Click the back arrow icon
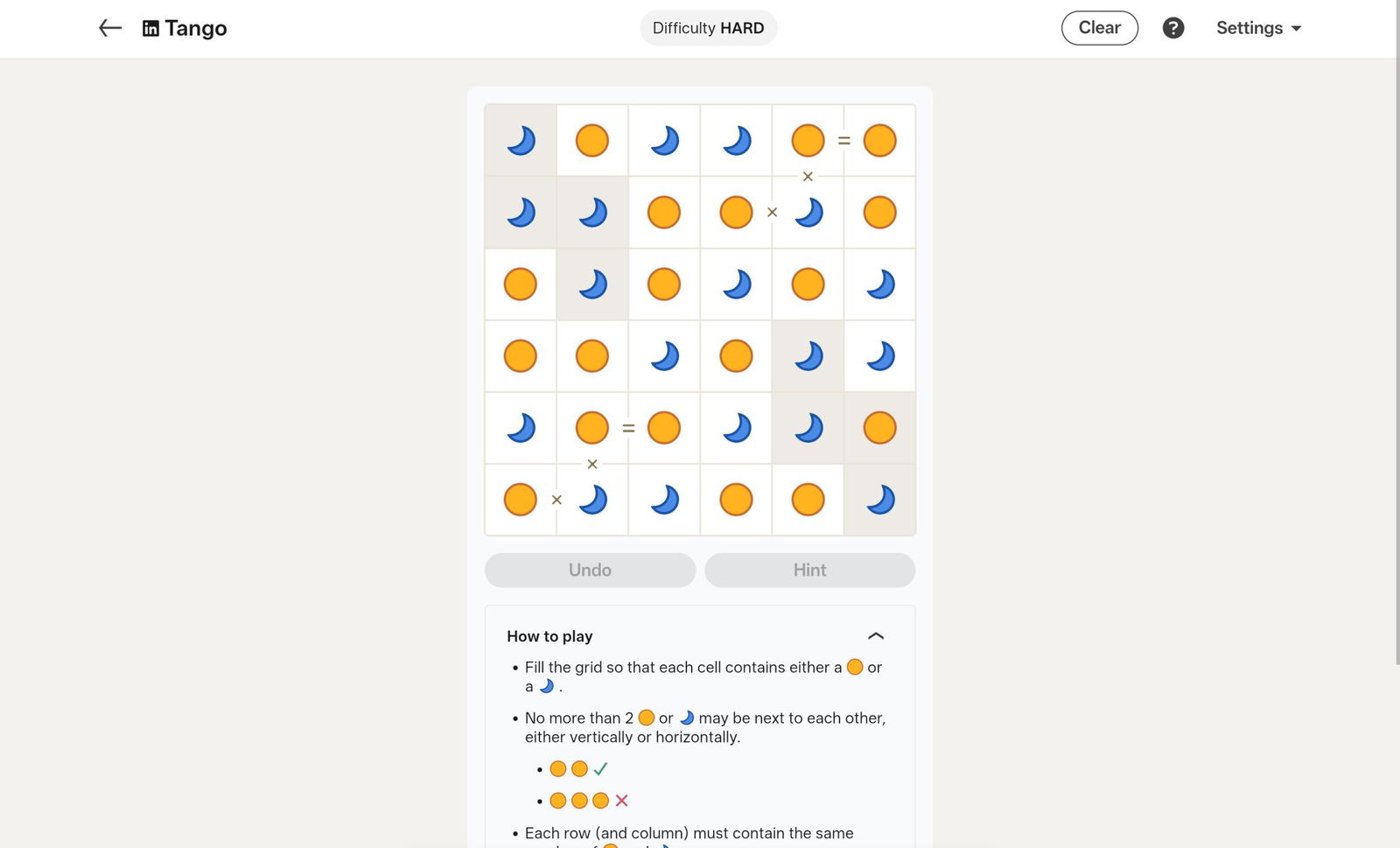The width and height of the screenshot is (1400, 848). coord(110,28)
